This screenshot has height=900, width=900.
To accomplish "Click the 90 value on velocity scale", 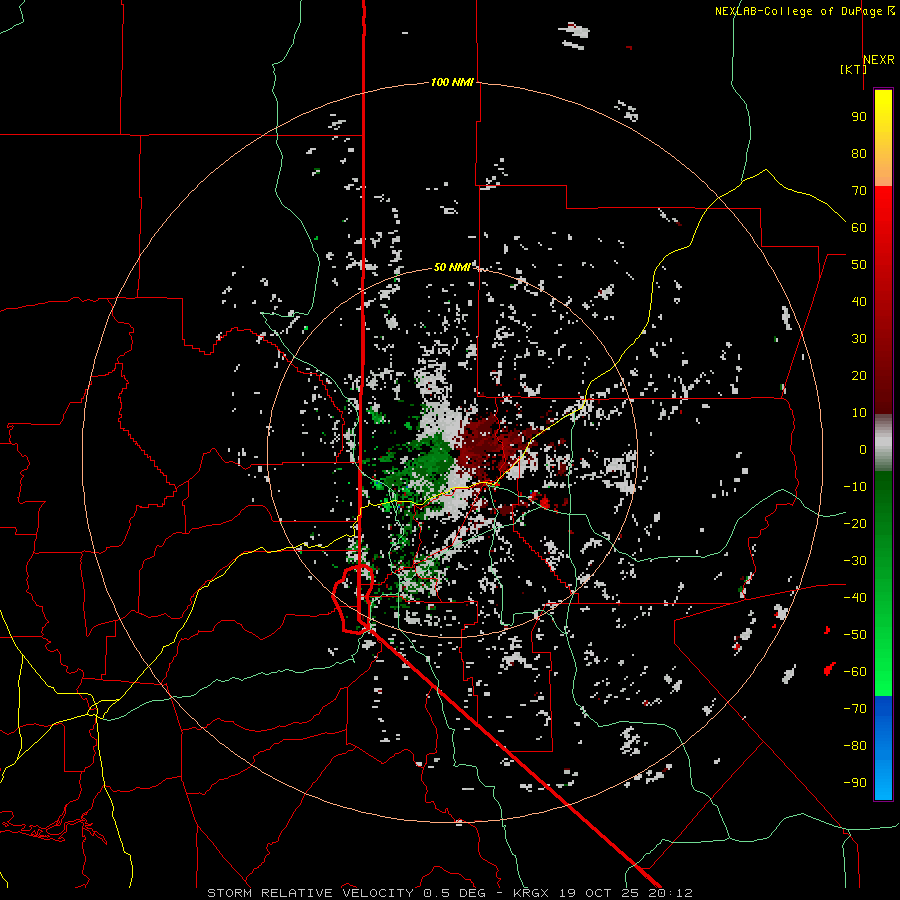I will (x=859, y=117).
